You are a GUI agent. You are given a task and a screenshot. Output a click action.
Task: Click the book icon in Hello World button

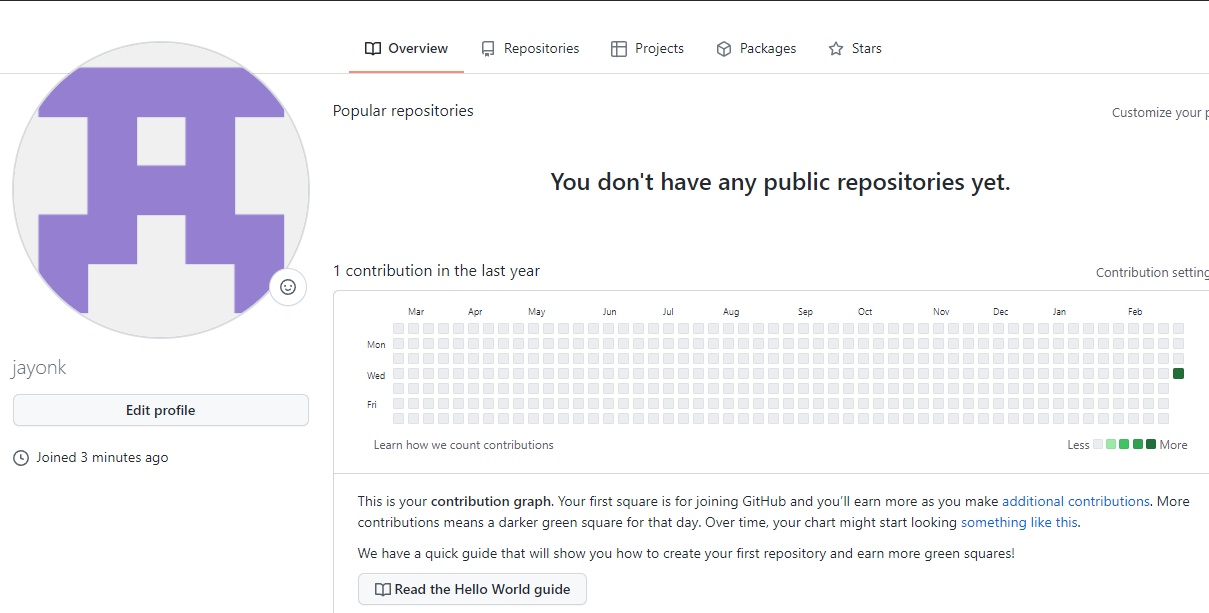point(383,589)
